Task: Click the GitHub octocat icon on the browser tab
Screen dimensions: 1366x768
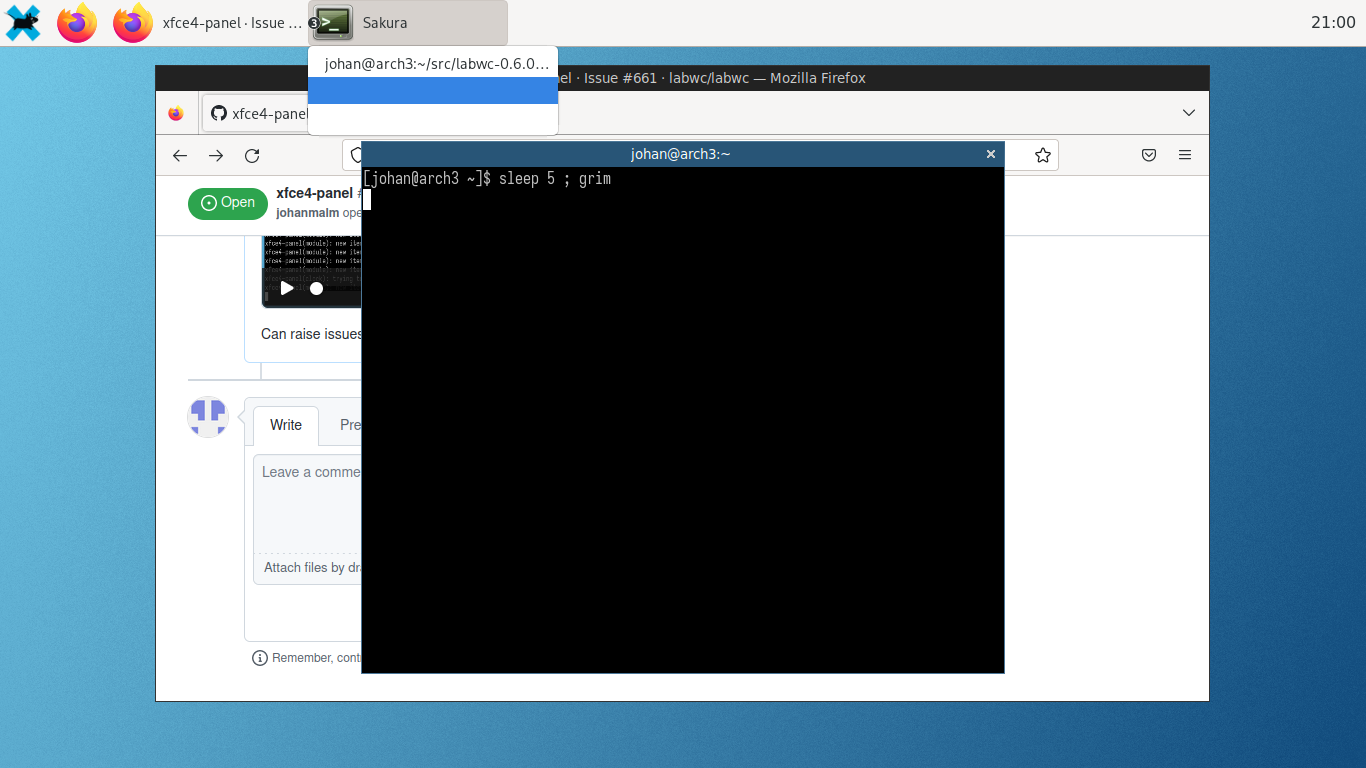Action: 218,112
